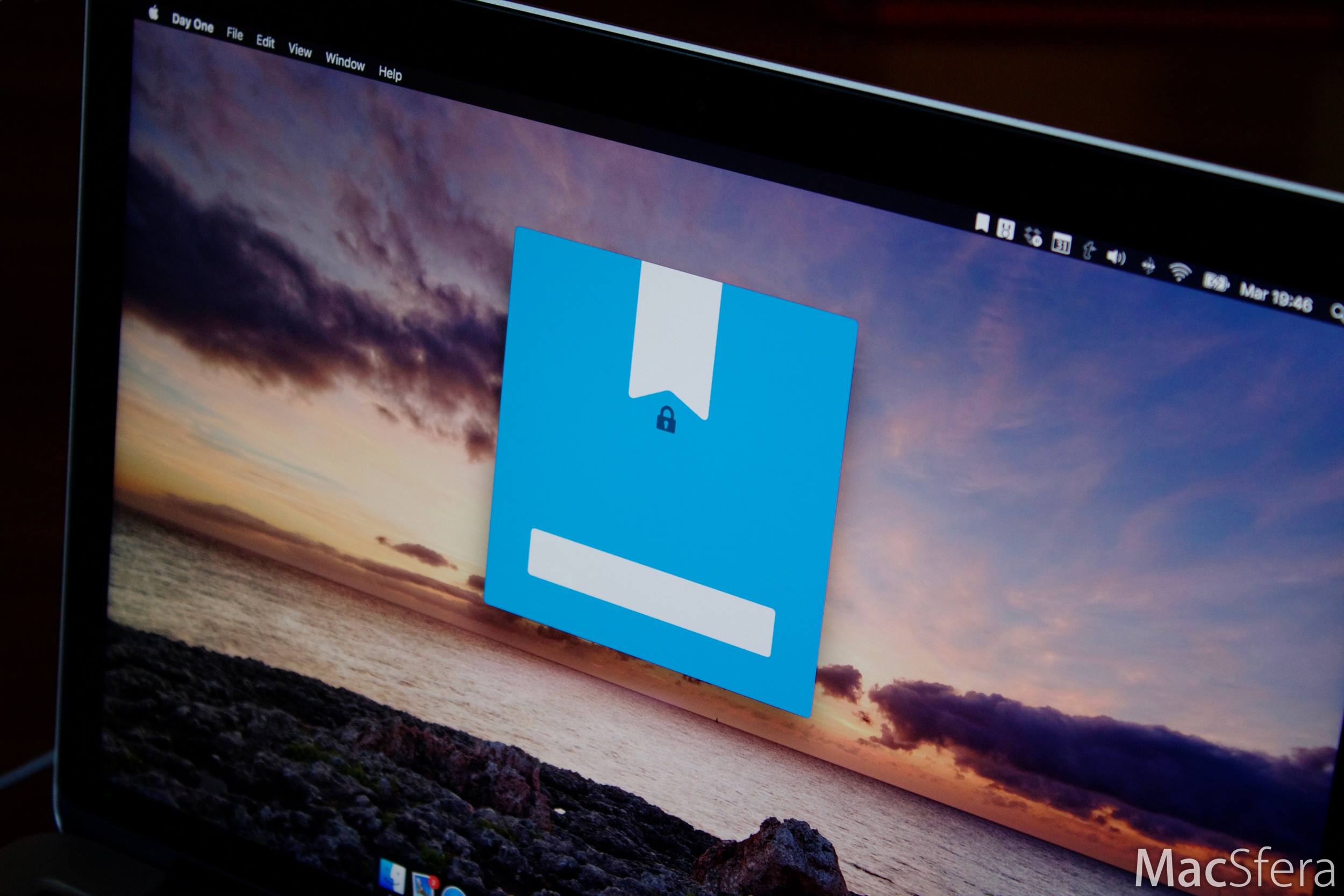Open the View menu
Screen dimensions: 1344x896
tap(300, 51)
